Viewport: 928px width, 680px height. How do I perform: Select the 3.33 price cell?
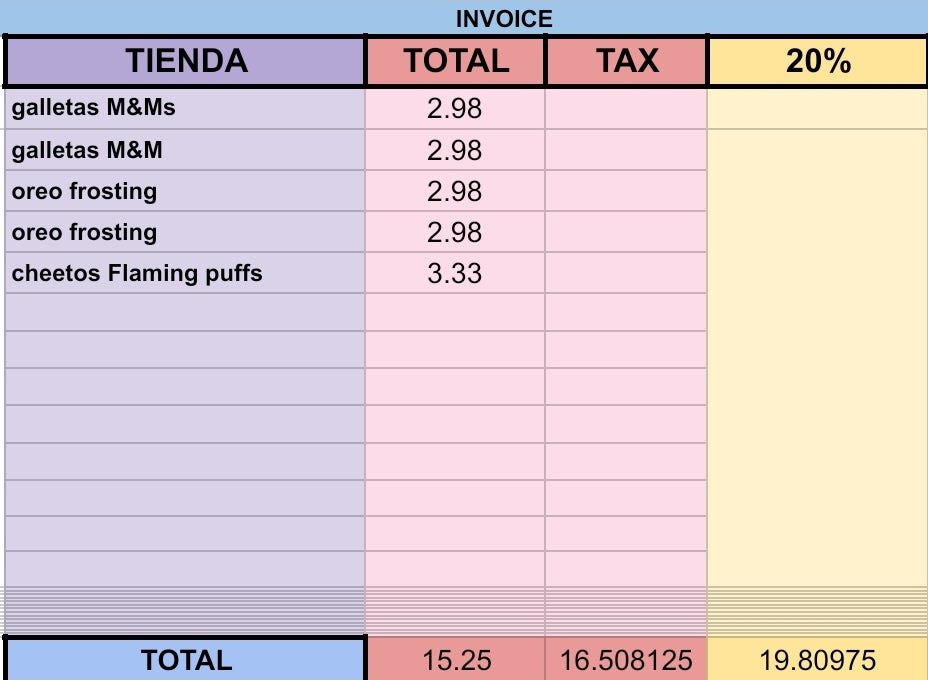[455, 273]
